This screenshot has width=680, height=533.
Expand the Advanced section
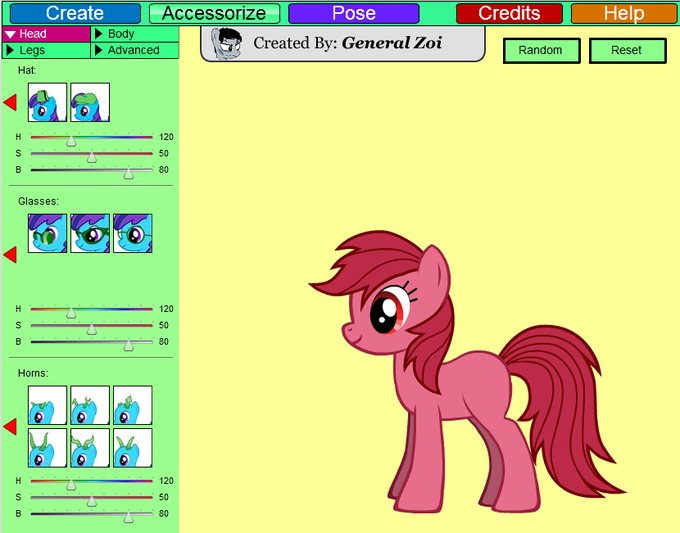(x=135, y=50)
